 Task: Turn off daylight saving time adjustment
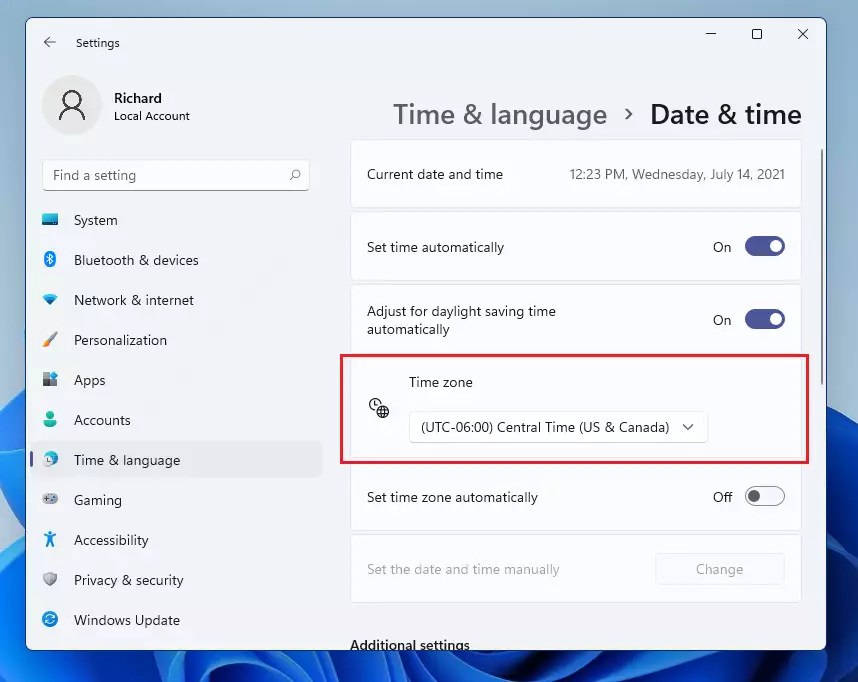pos(764,319)
